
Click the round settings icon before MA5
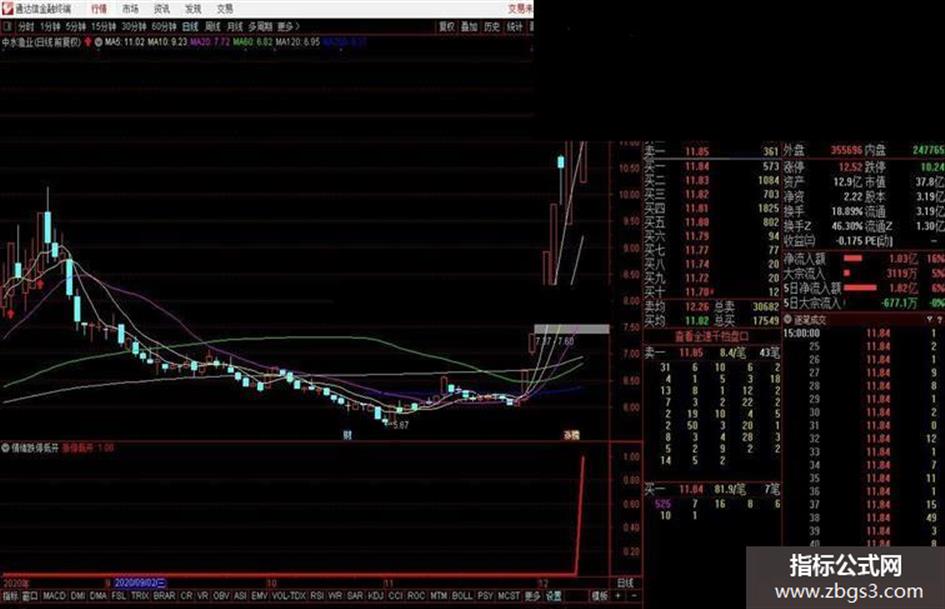[x=98, y=42]
